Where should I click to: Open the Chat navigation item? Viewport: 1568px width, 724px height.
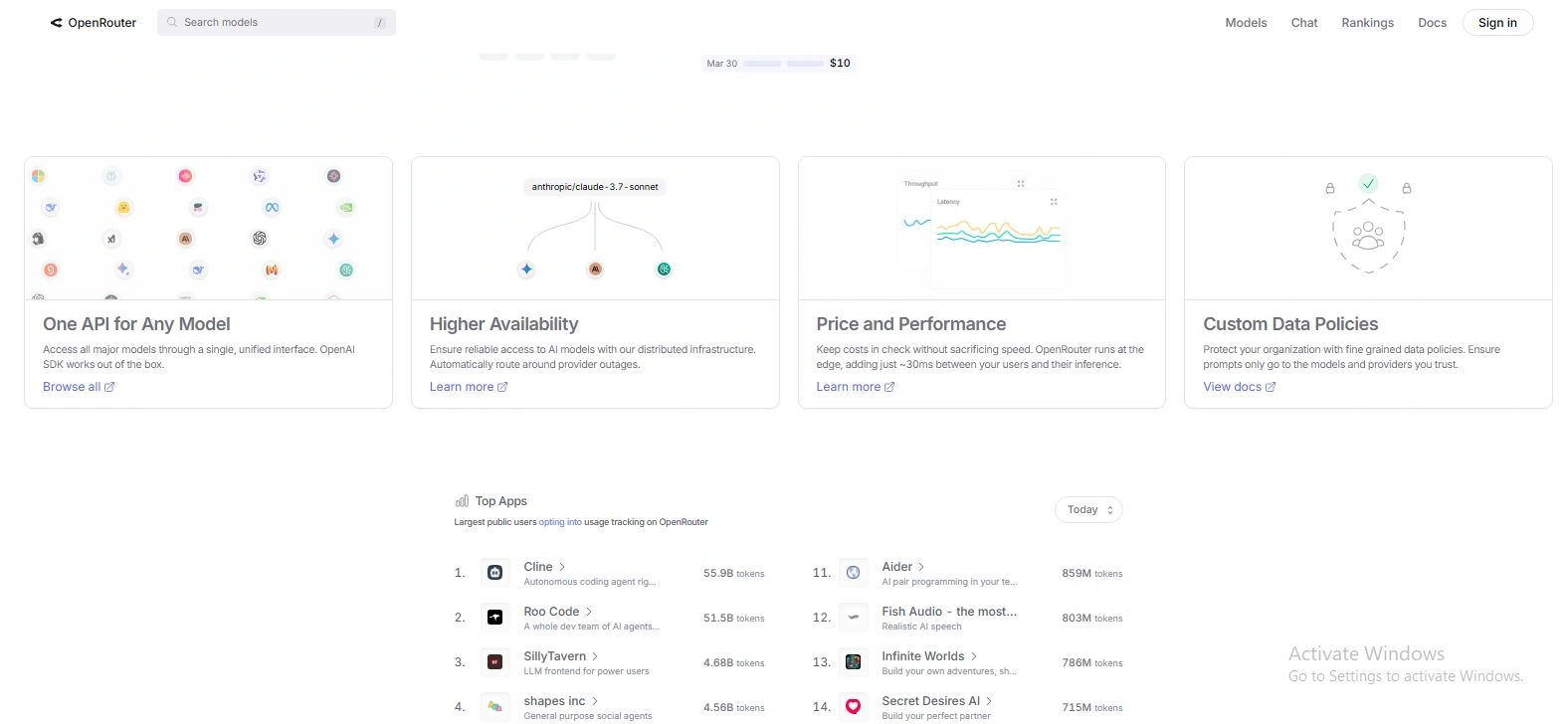pyautogui.click(x=1303, y=23)
